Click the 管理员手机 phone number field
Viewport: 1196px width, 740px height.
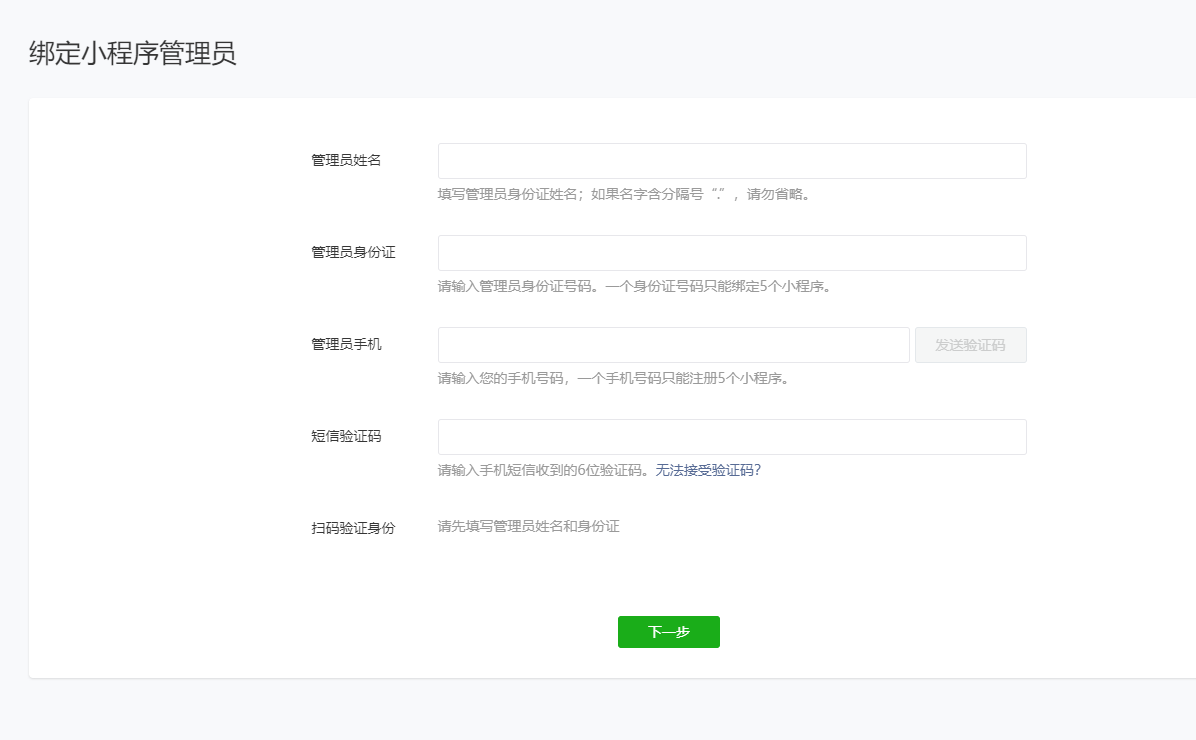(x=673, y=345)
